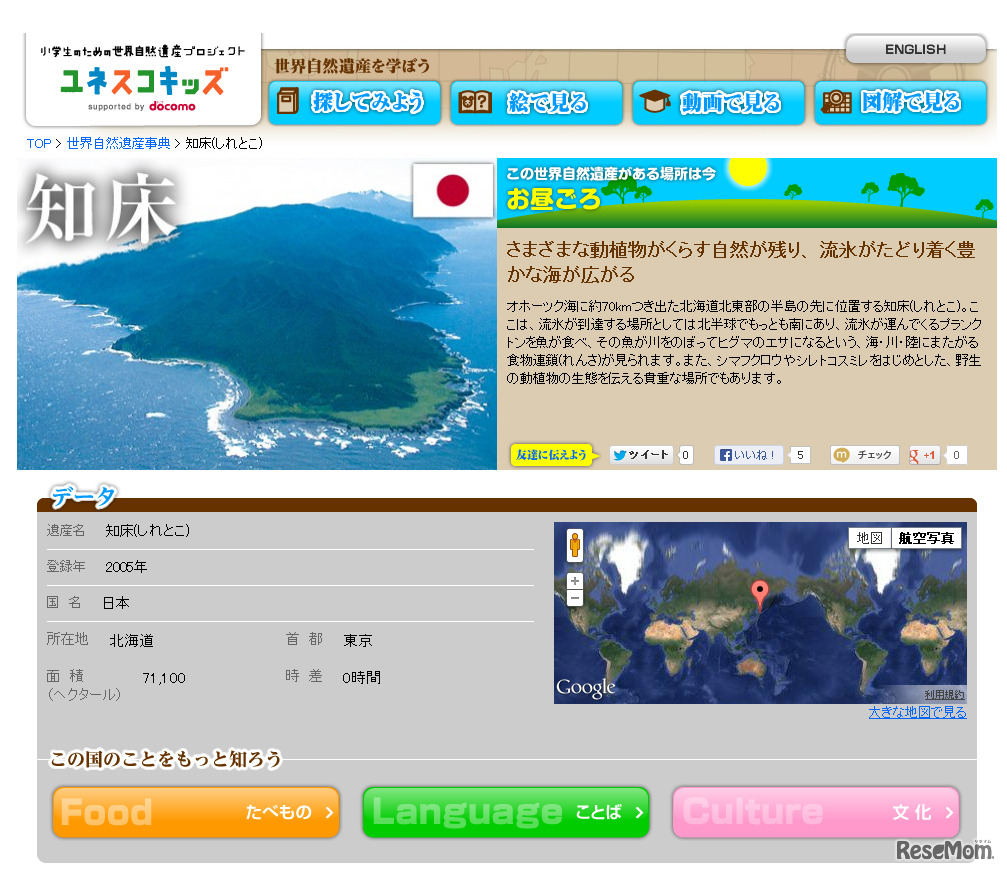1007x873 pixels.
Task: Click the 動画で見る video icon
Action: (x=656, y=102)
